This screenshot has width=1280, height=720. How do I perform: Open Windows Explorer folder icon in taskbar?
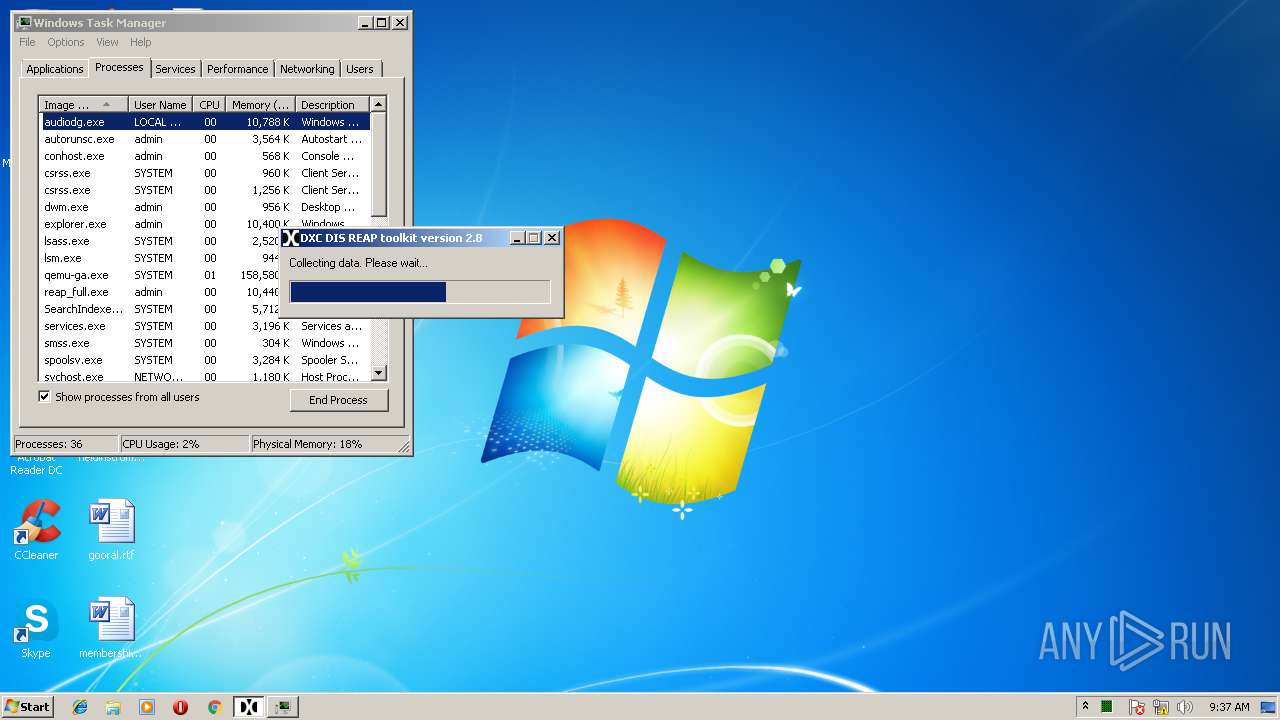coord(113,707)
